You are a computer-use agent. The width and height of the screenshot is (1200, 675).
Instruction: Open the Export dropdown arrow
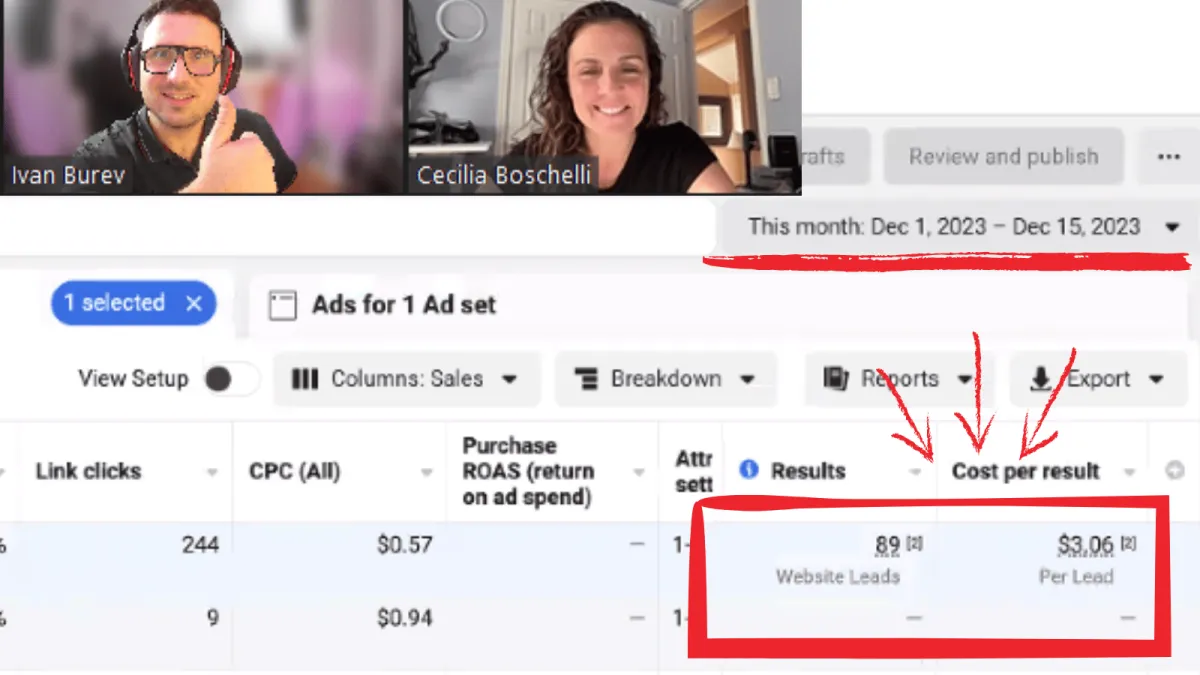1157,380
